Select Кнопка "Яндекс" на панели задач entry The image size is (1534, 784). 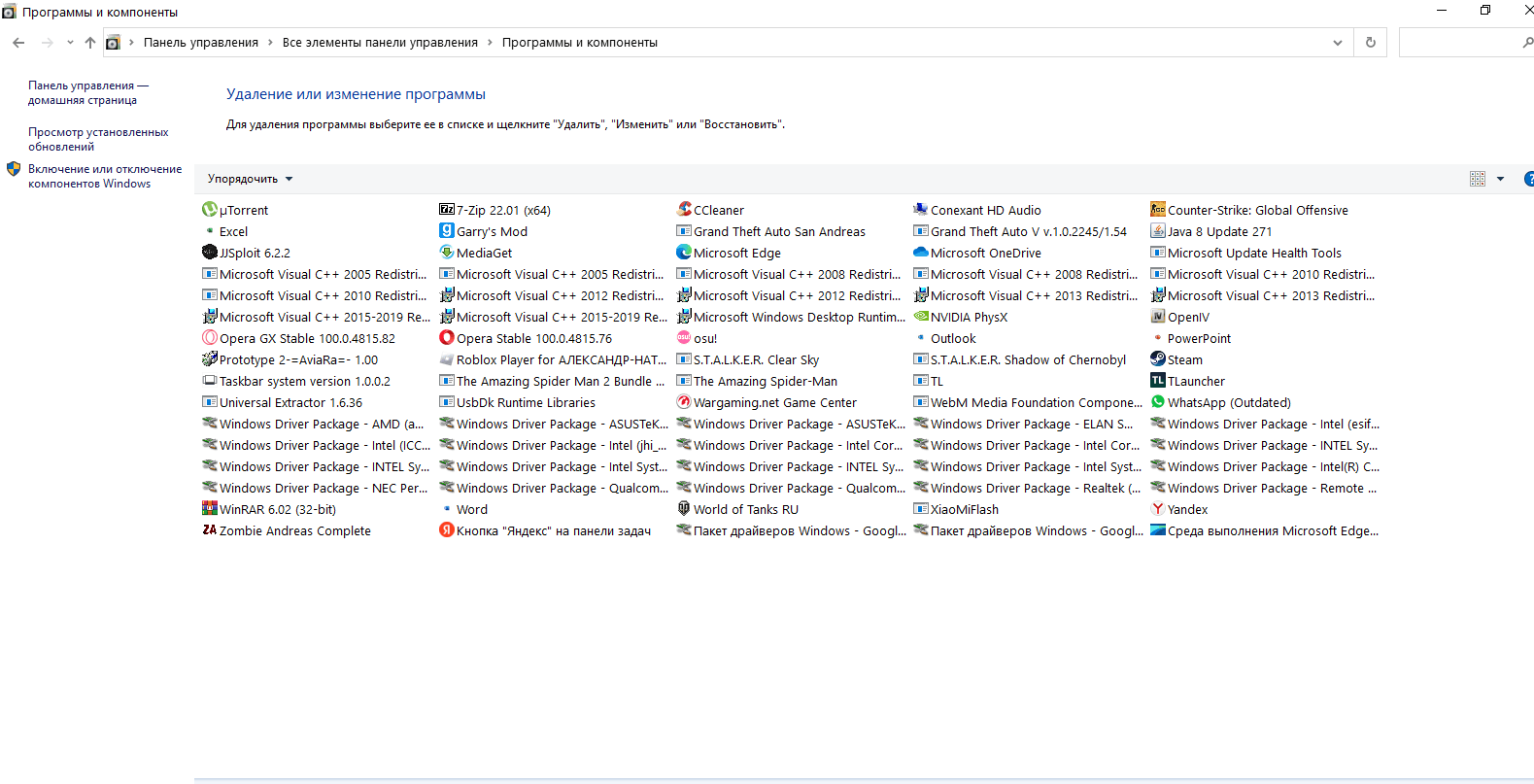545,530
